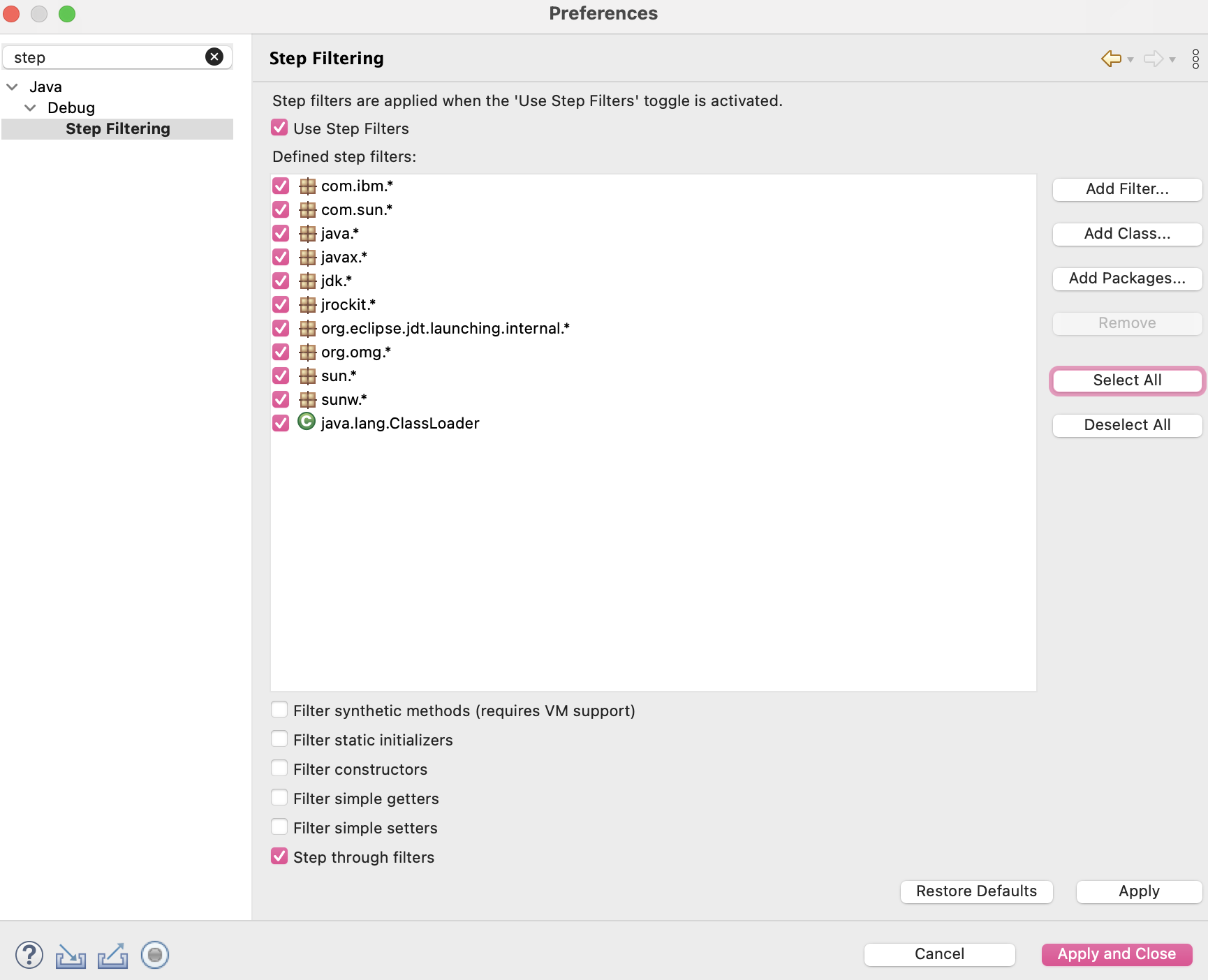Enable Filter constructors

click(x=279, y=769)
